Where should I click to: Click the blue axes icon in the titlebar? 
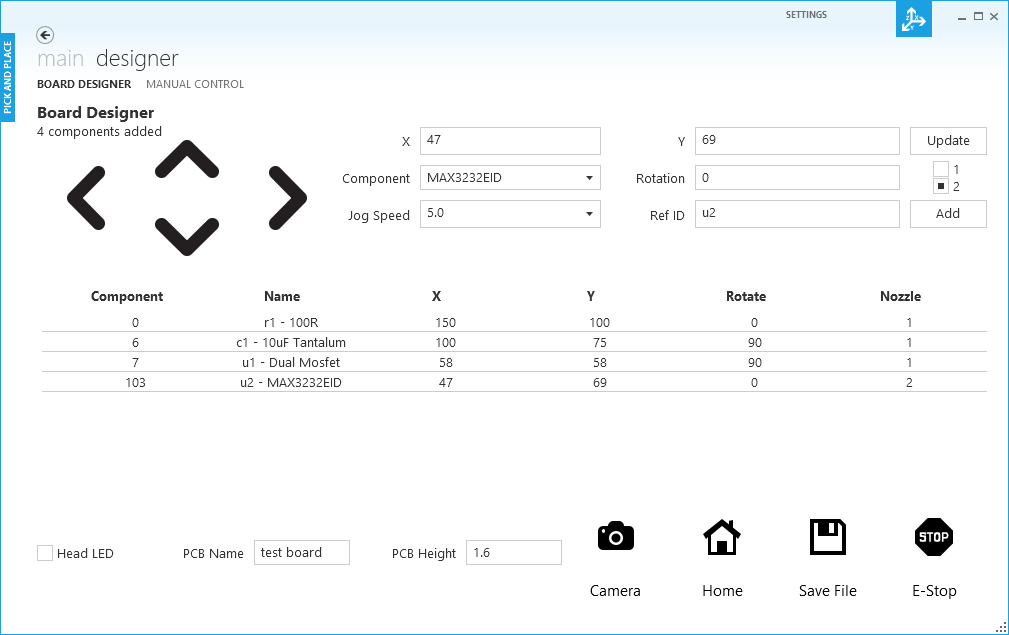[x=912, y=19]
